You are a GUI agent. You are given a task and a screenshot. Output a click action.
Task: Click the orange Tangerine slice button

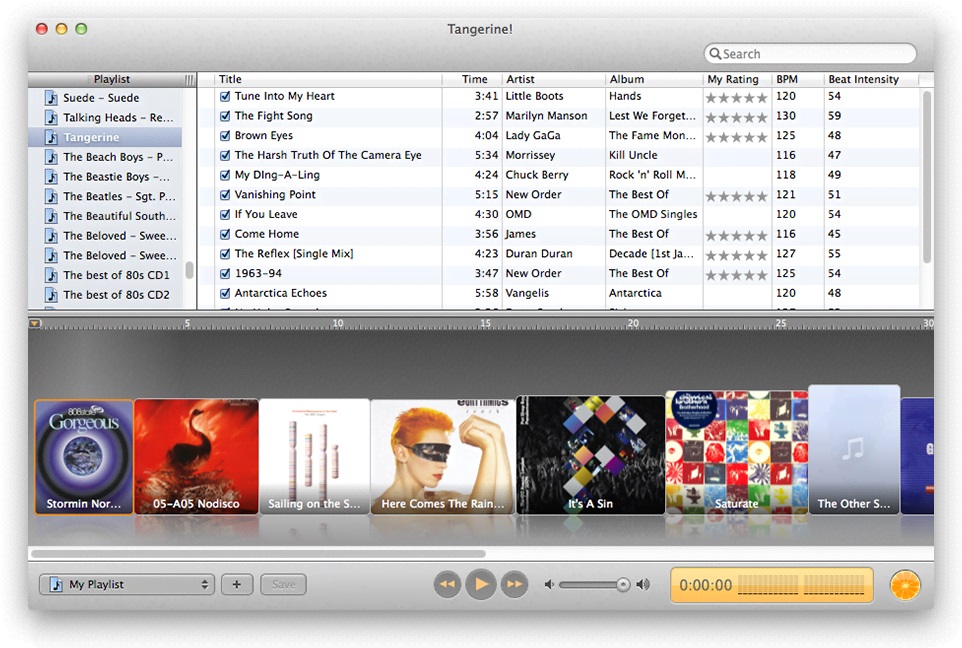(x=905, y=585)
